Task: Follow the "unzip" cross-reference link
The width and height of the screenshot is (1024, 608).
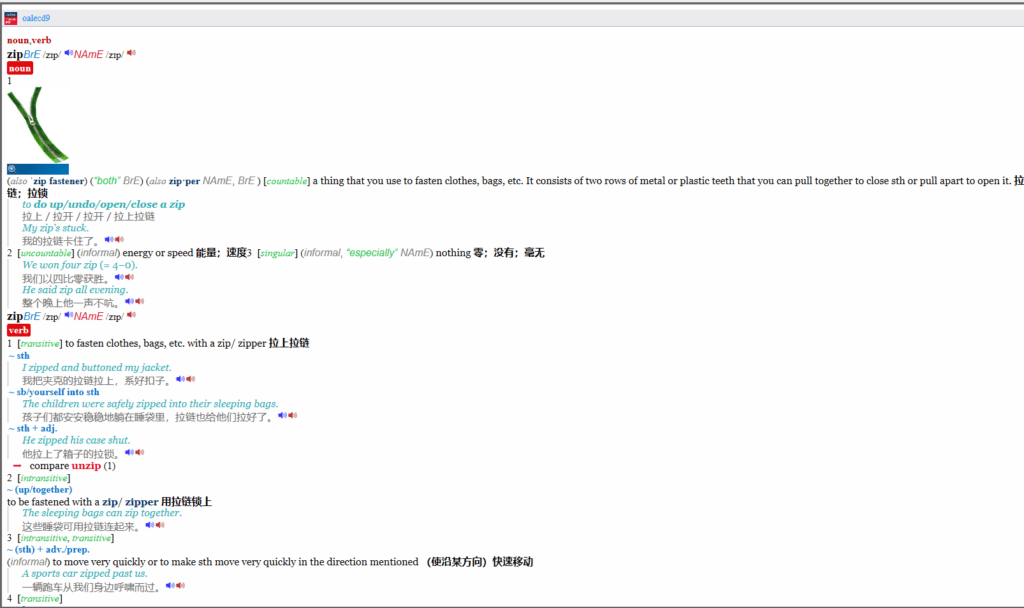Action: (86, 466)
